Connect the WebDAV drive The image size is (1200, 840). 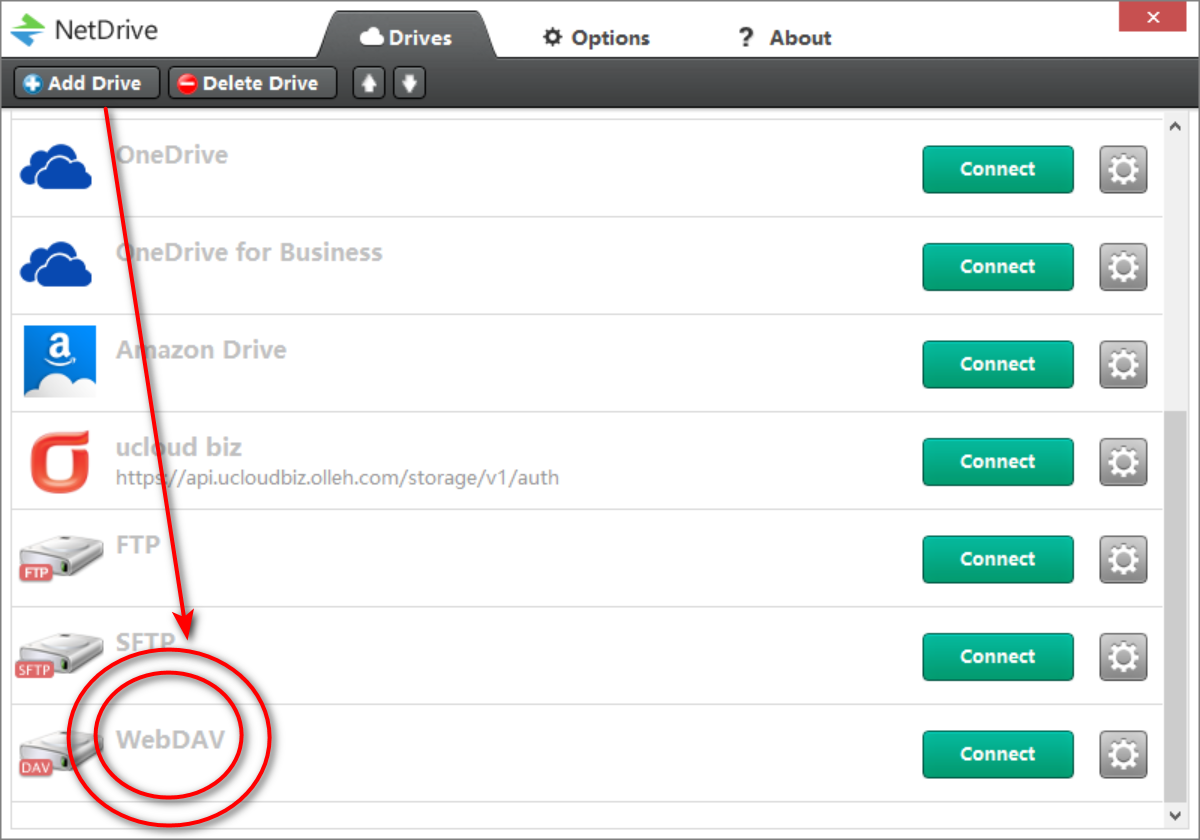(998, 754)
